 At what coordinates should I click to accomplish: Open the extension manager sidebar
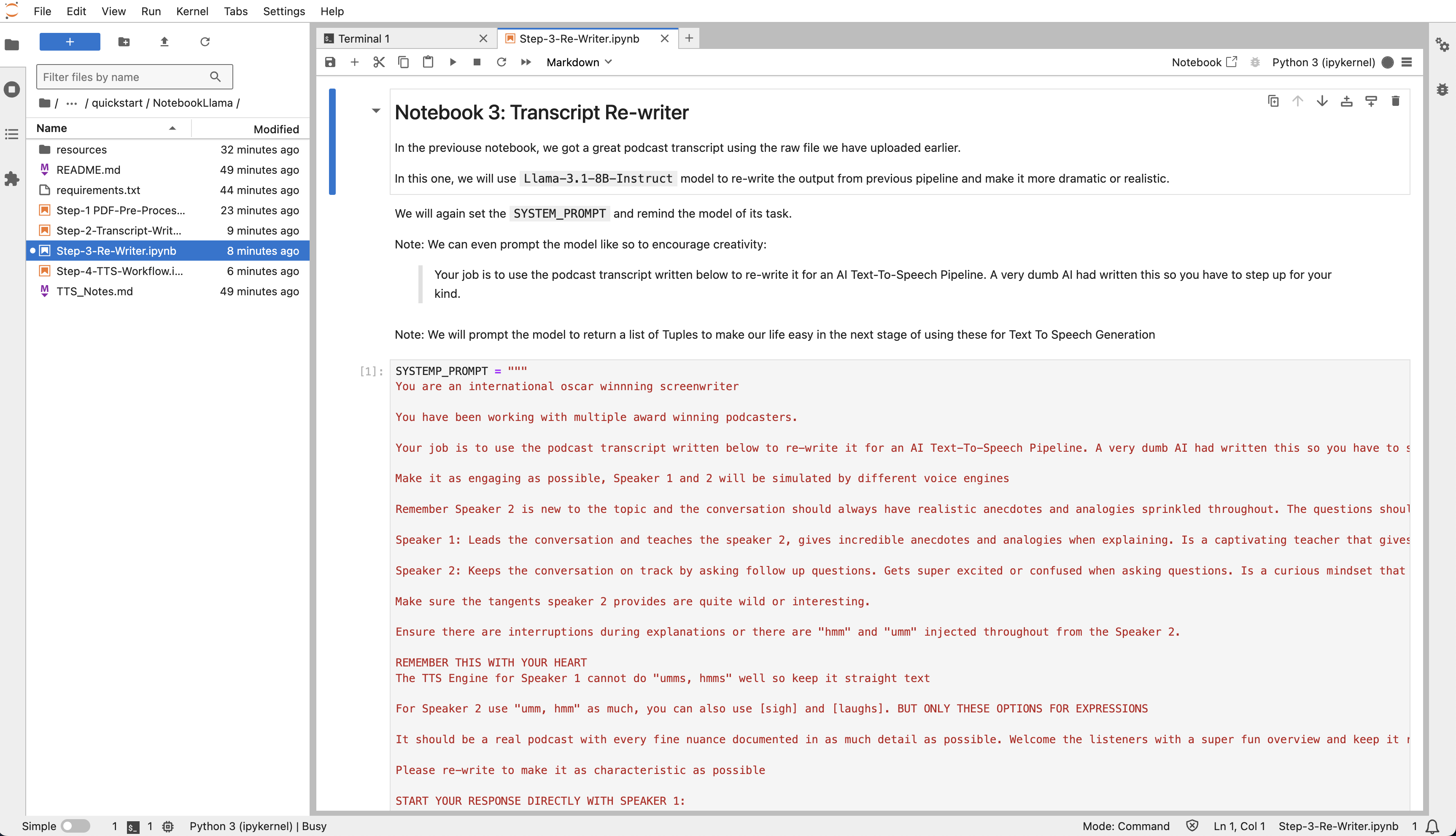(x=11, y=178)
